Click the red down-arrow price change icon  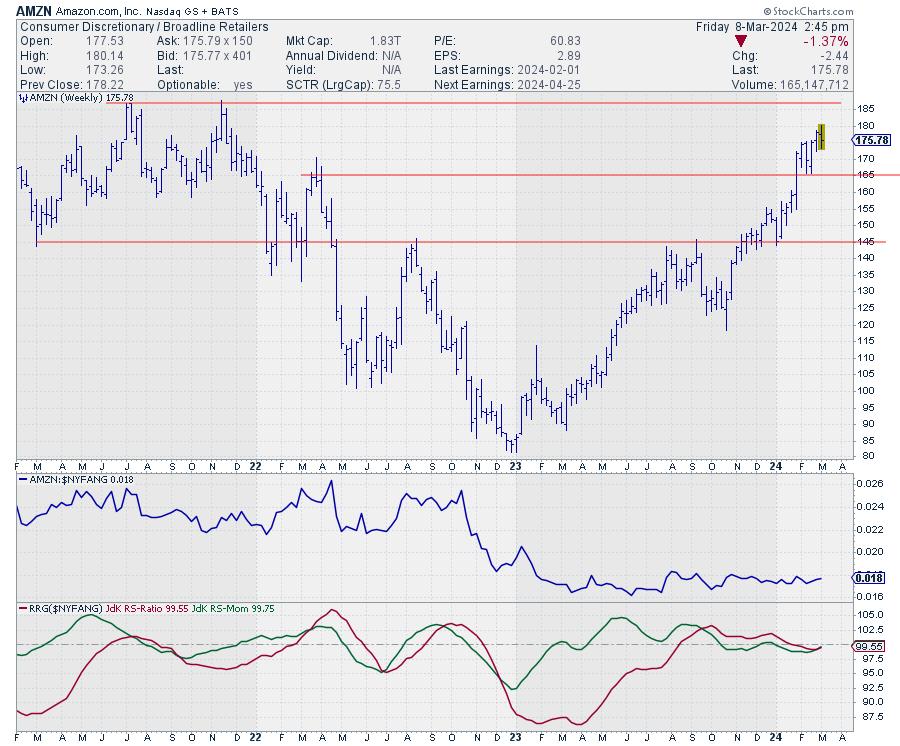coord(739,41)
